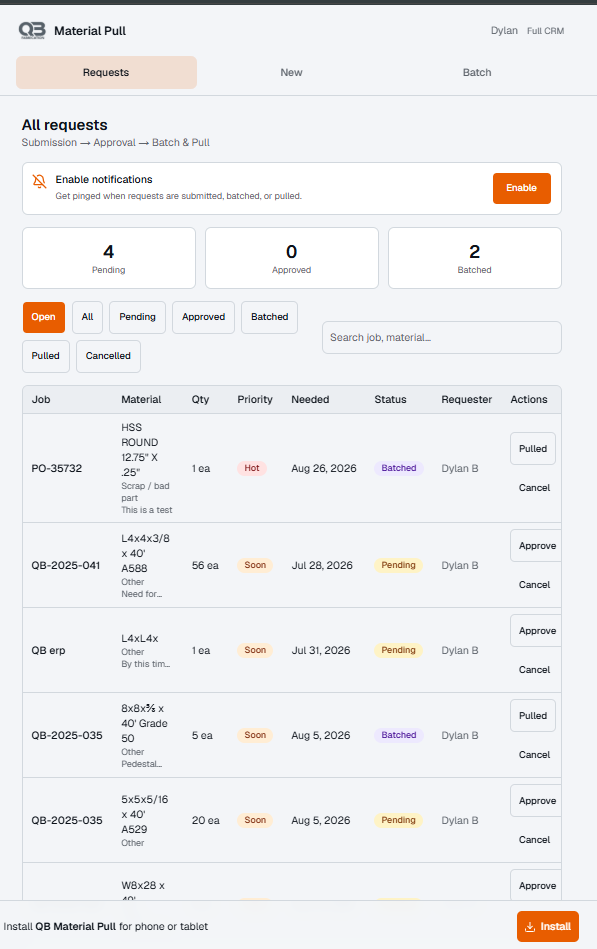
Task: Approve the W8x28 request
Action: [536, 885]
